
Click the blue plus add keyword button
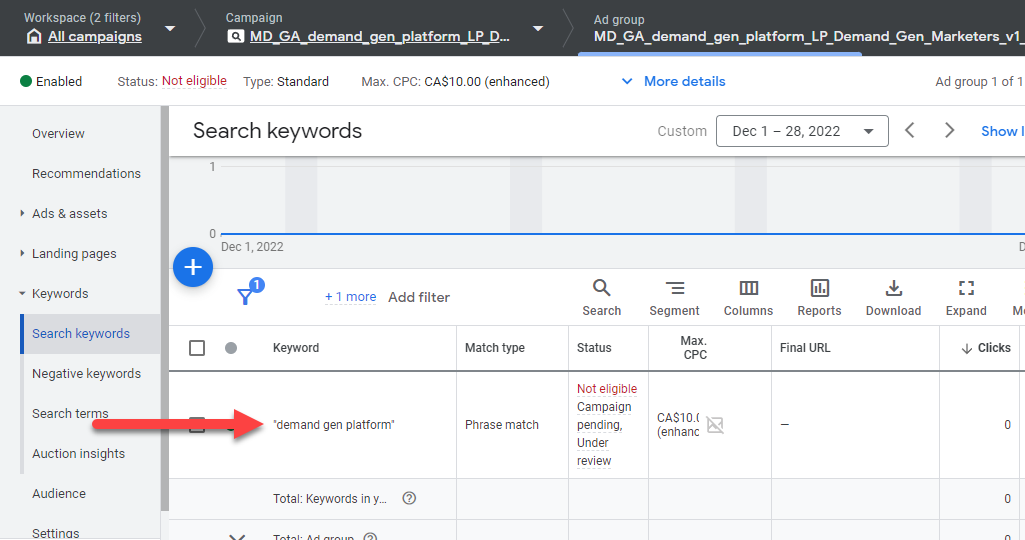pyautogui.click(x=193, y=268)
